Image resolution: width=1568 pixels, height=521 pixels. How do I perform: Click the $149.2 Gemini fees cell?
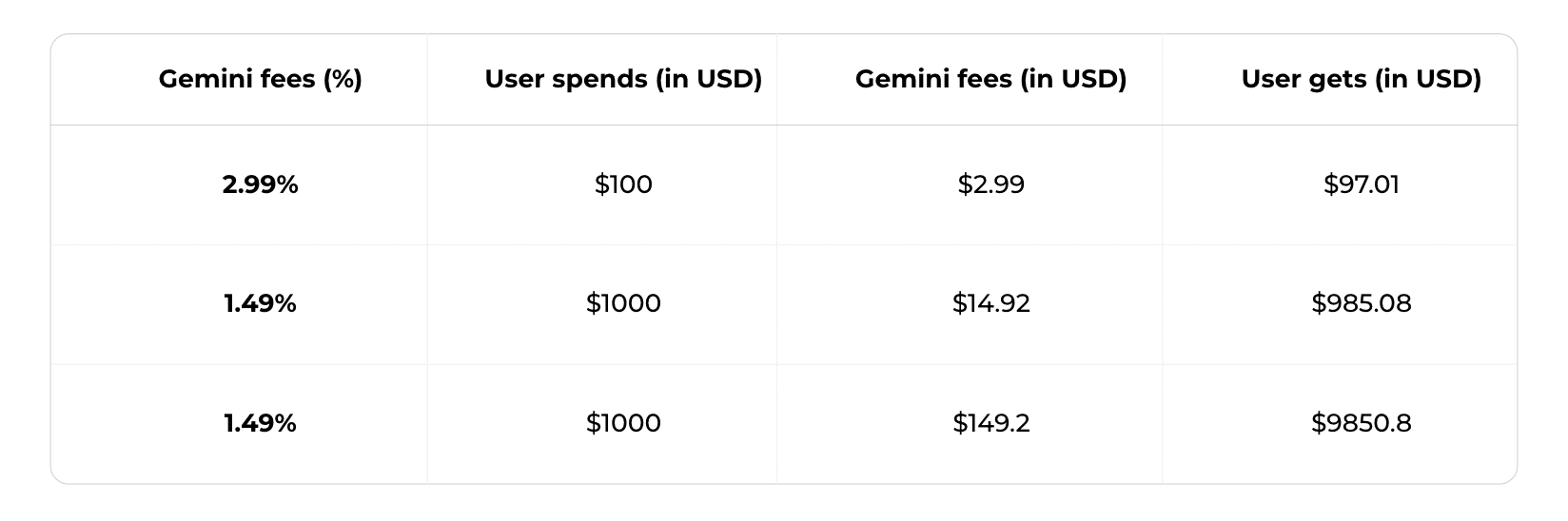990,423
